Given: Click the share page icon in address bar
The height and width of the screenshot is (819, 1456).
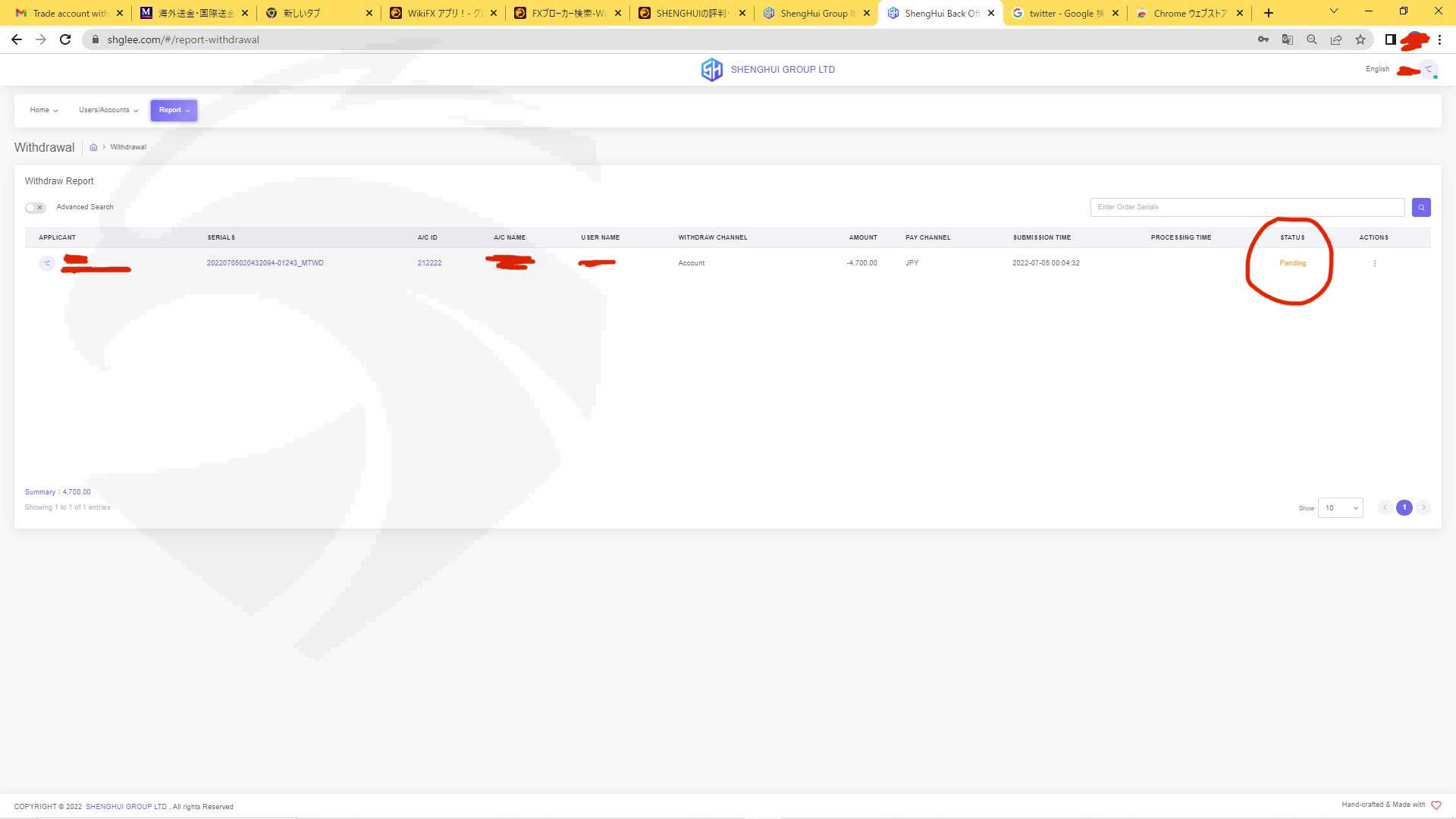Looking at the screenshot, I should 1335,39.
